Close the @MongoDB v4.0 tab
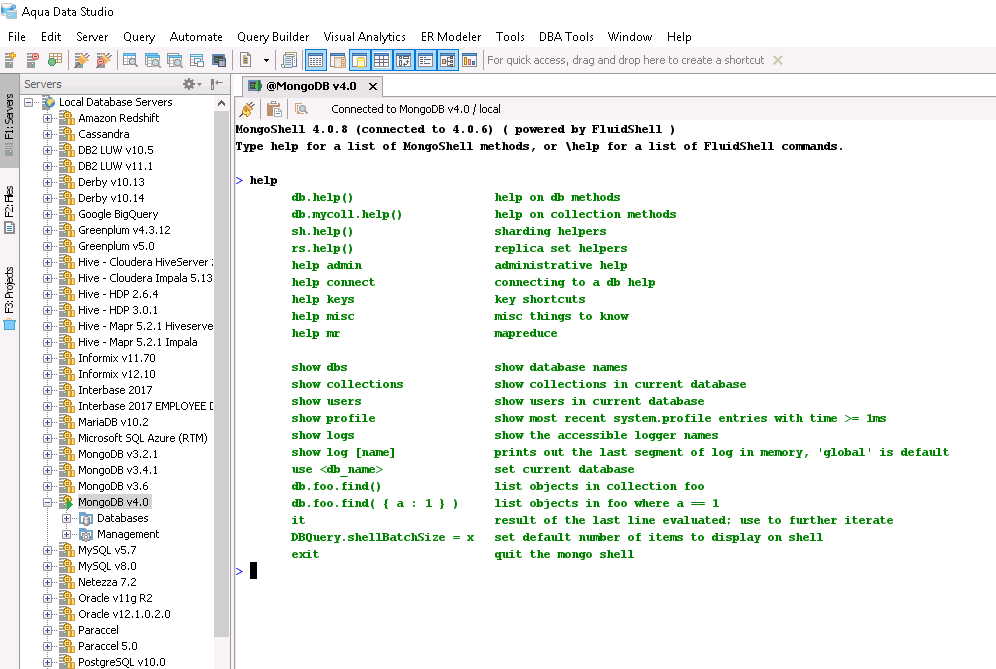 (372, 86)
